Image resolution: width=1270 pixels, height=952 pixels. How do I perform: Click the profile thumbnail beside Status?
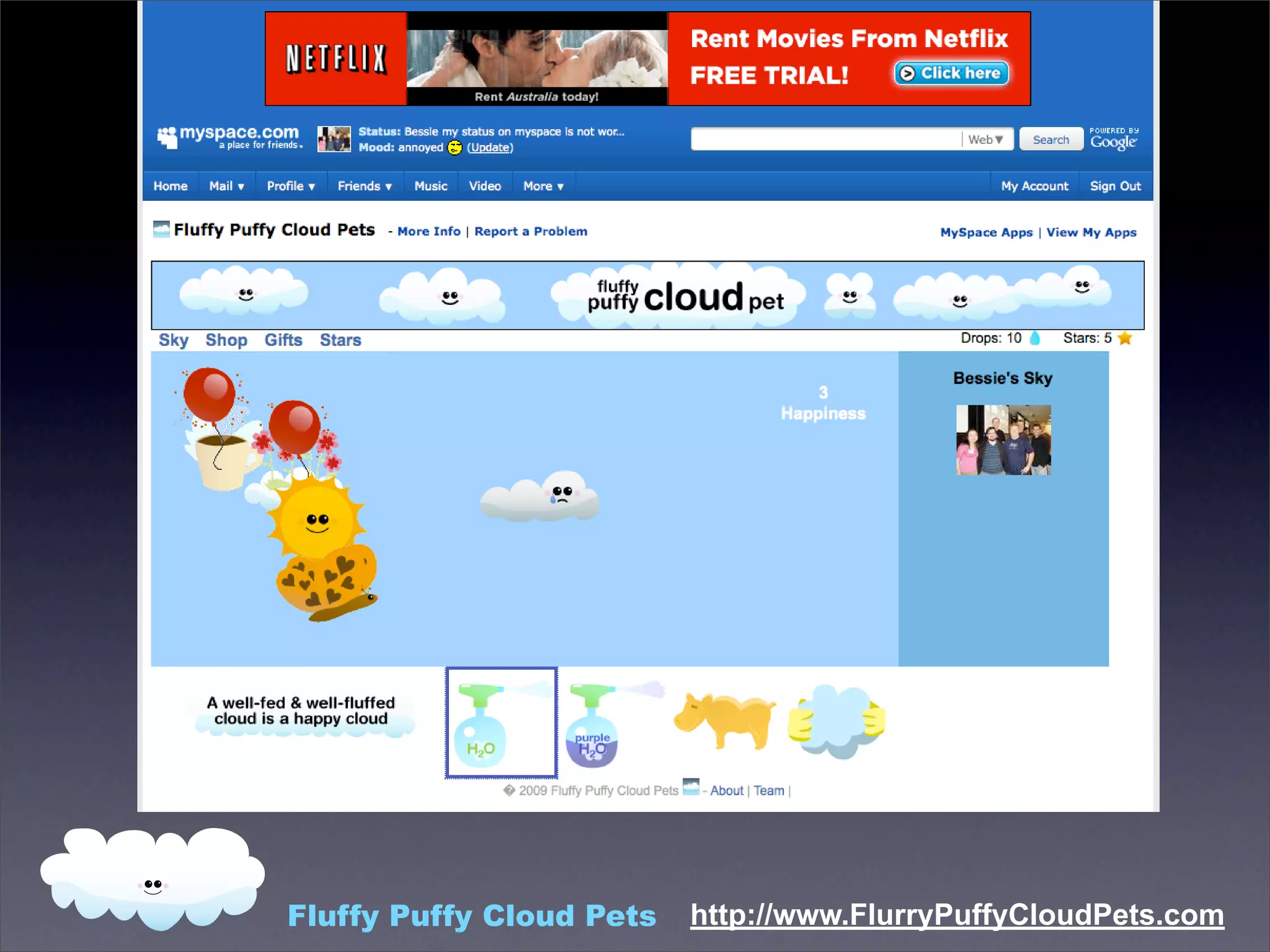coord(334,139)
